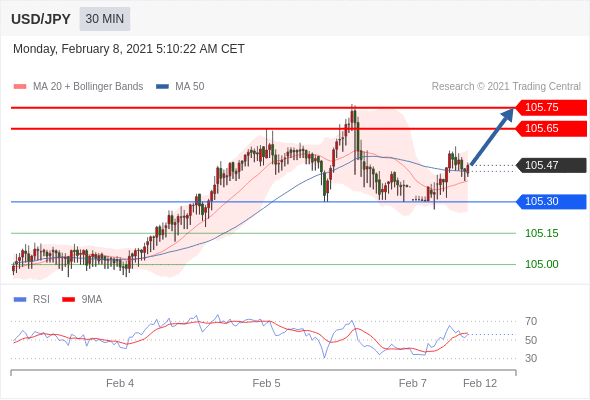Click the red 9MA legend swatch
This screenshot has height=400, width=590.
click(68, 300)
